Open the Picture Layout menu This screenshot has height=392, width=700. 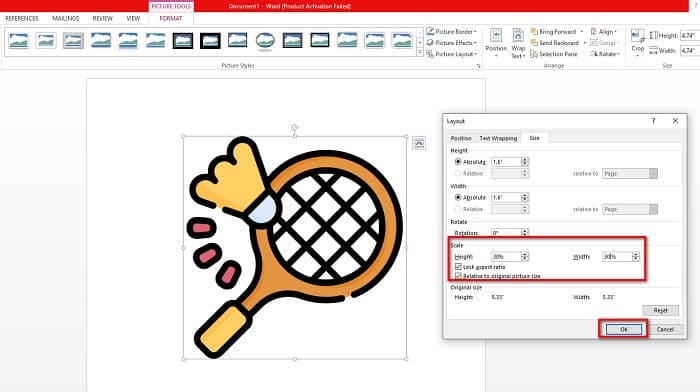(452, 54)
